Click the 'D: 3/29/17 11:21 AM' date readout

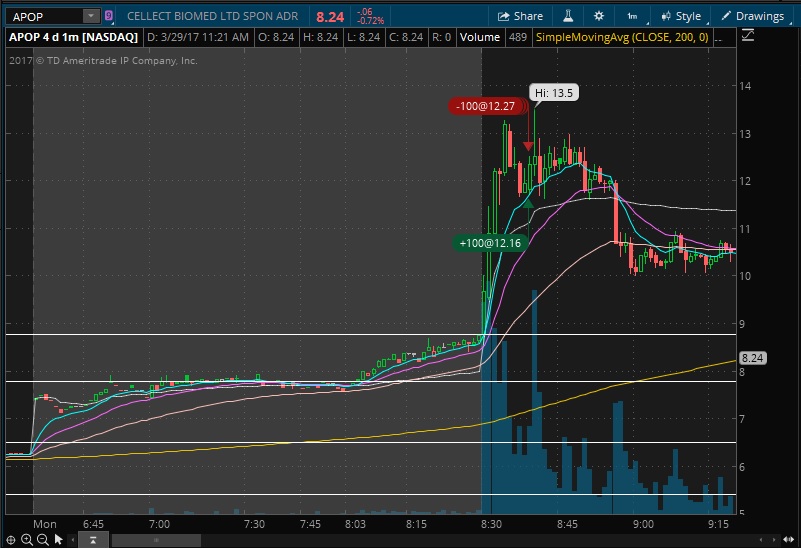click(x=198, y=37)
